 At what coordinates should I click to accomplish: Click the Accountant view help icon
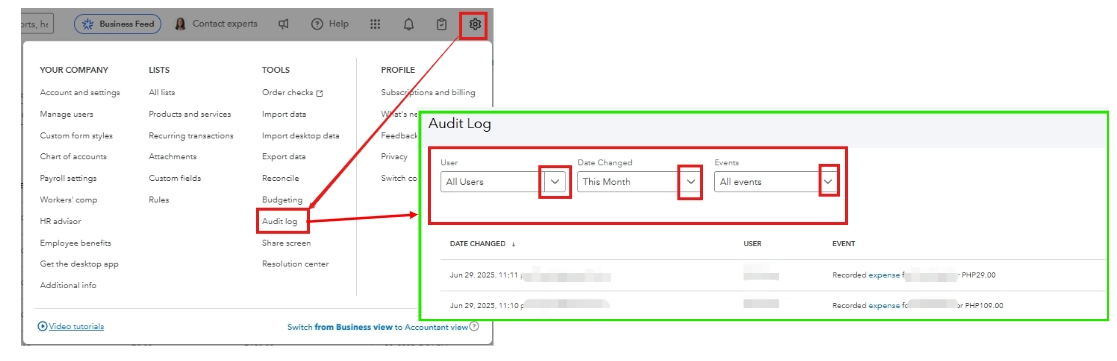474,327
